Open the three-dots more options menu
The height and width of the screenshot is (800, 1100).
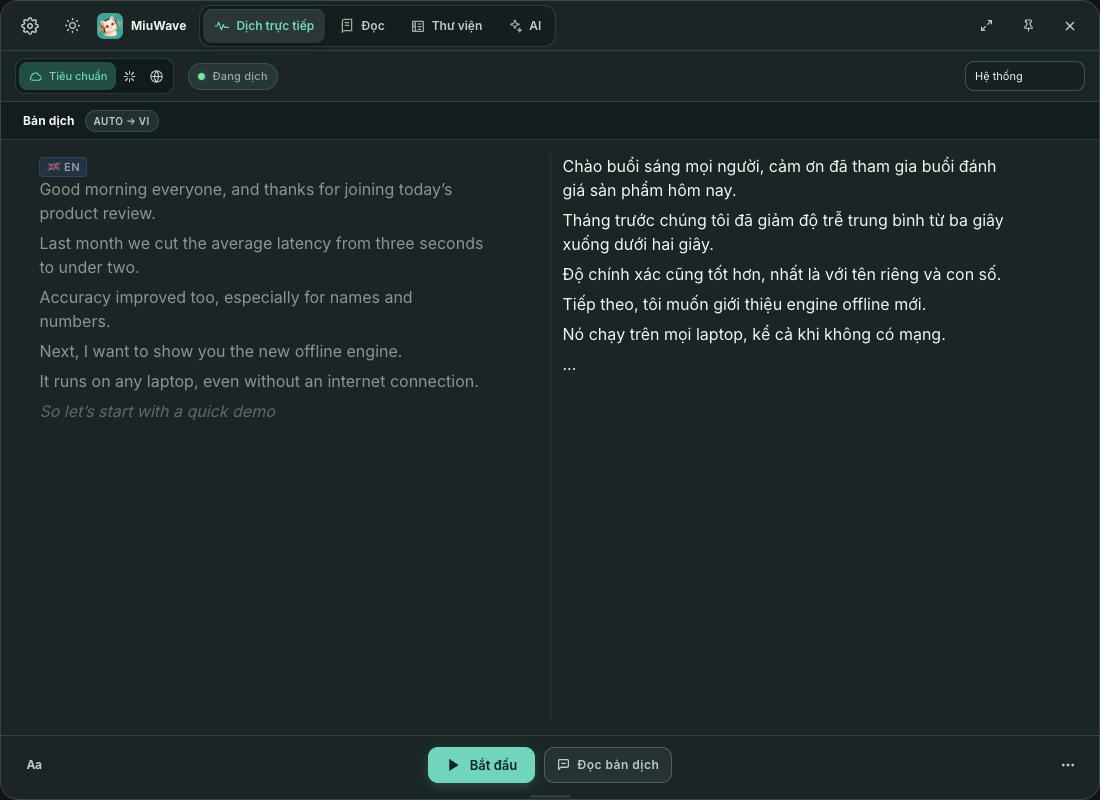coord(1068,765)
